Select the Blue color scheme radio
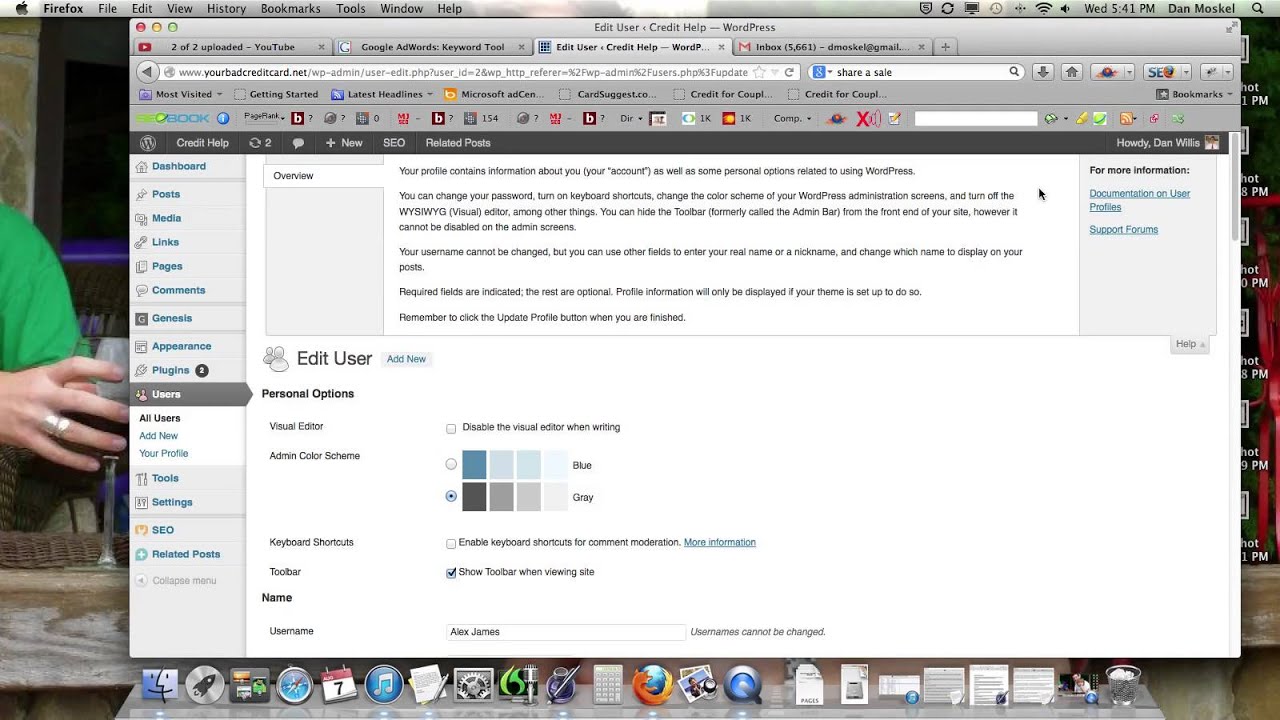The width and height of the screenshot is (1280, 720). click(451, 464)
